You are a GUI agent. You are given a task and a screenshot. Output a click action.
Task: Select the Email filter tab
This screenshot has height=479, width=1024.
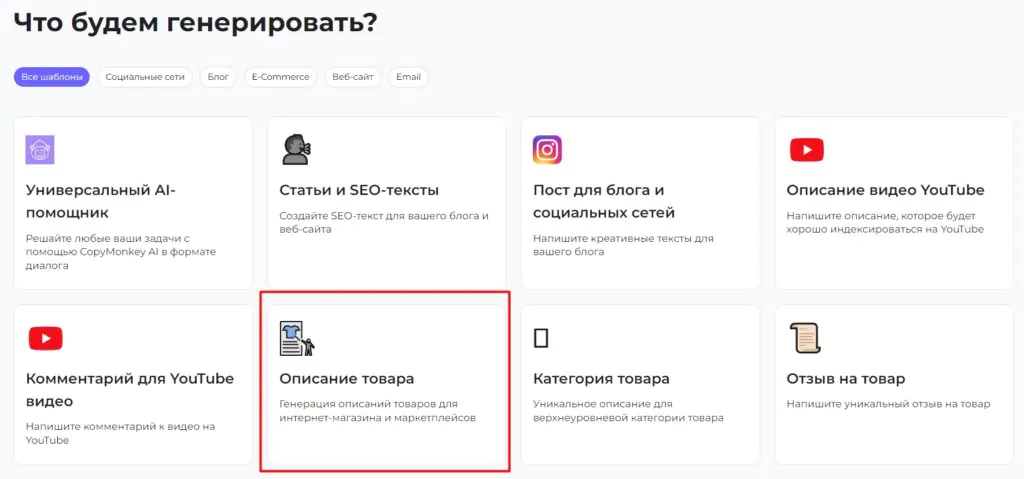click(x=408, y=77)
